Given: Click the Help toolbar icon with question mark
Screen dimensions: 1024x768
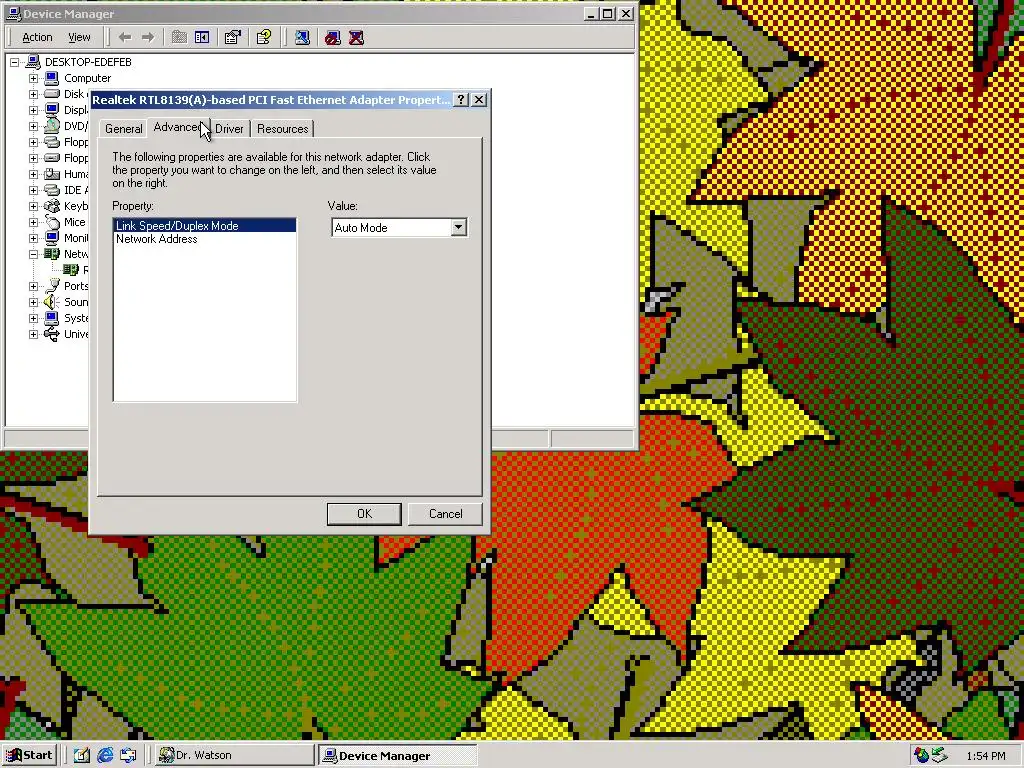Looking at the screenshot, I should [264, 37].
